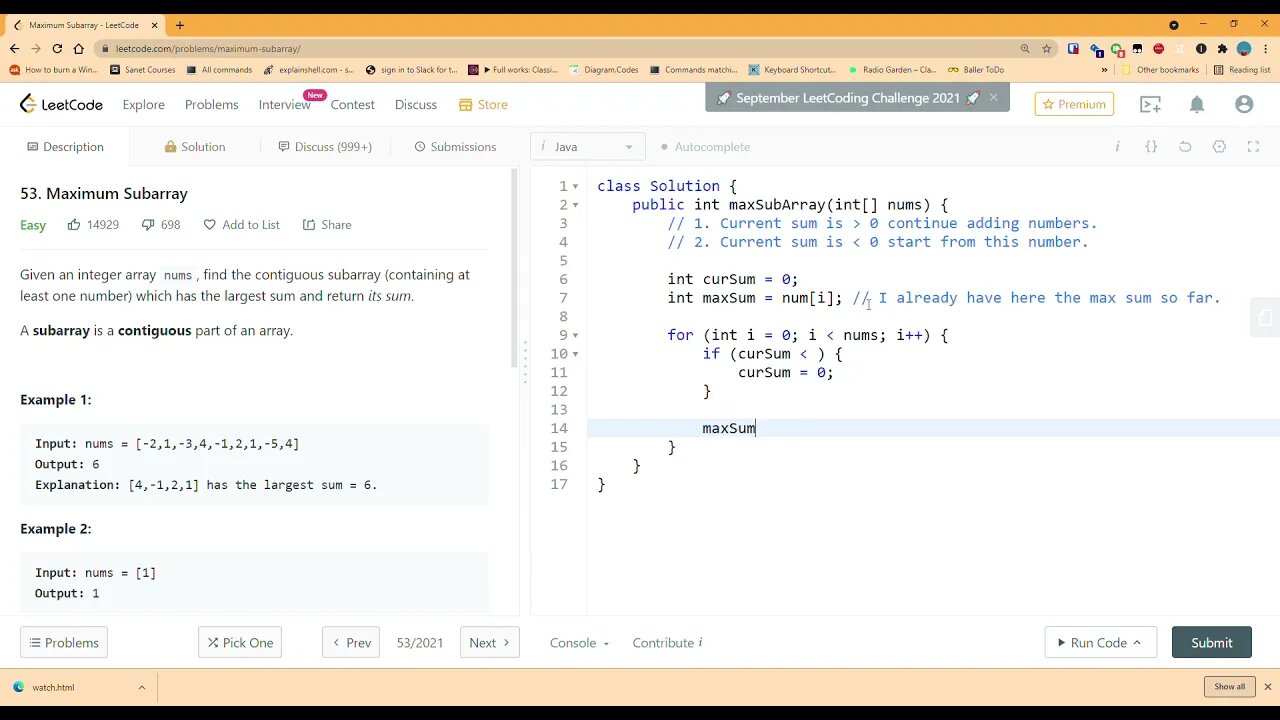Pick One random problem
This screenshot has height=720, width=1280.
pos(239,643)
